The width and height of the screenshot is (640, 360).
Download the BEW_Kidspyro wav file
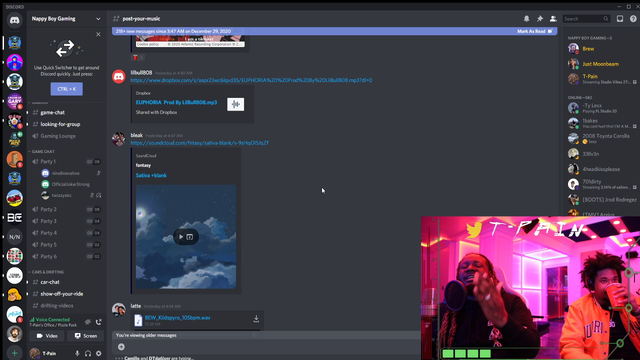coord(256,318)
